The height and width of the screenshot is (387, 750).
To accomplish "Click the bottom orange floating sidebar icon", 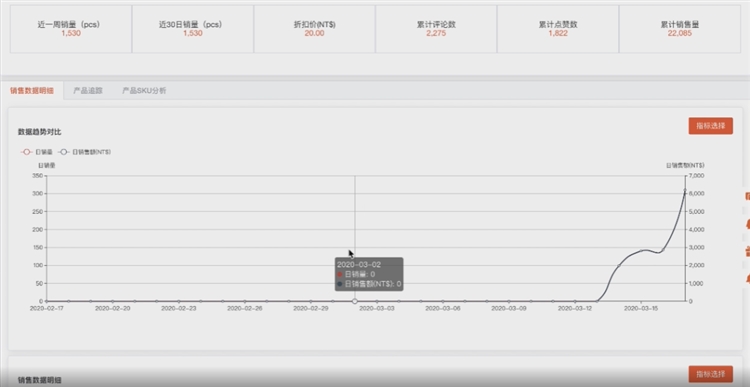I will 747,278.
